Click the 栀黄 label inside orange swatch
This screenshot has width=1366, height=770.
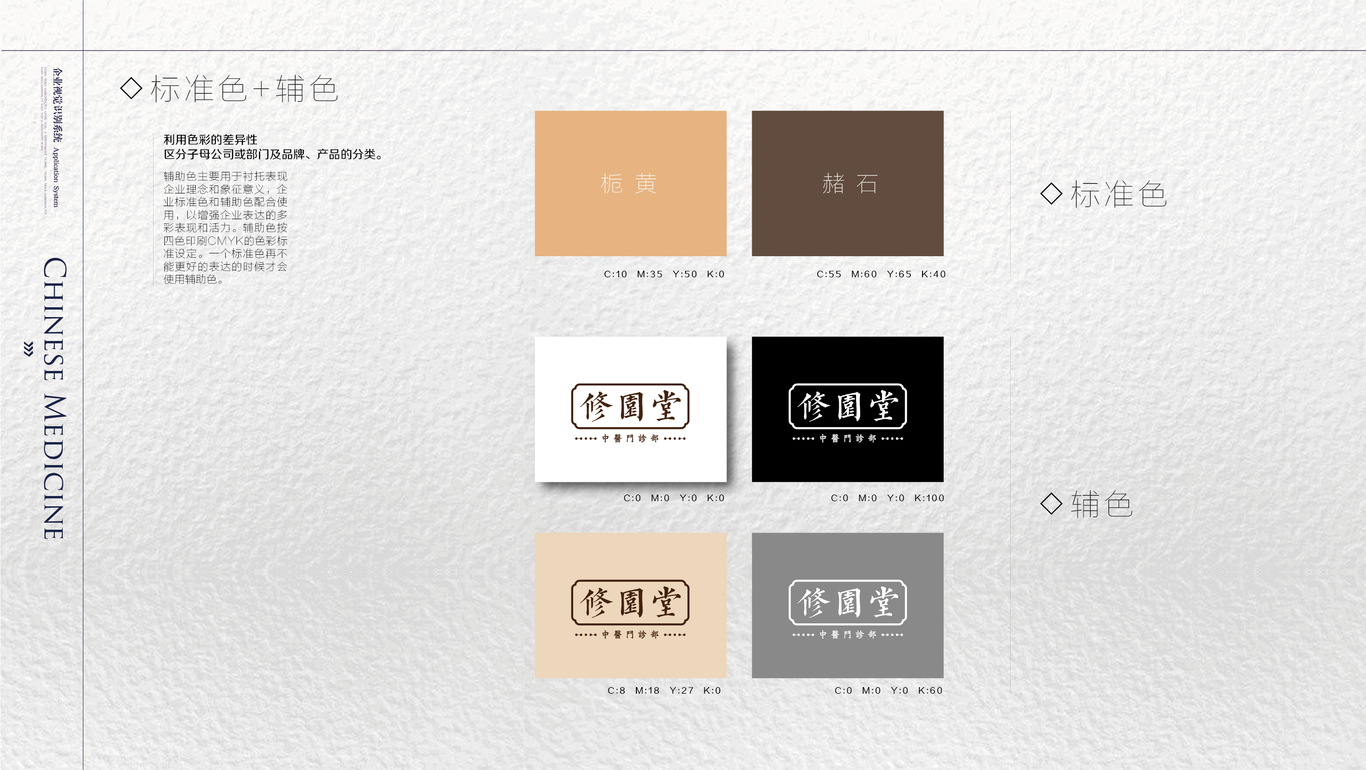[x=629, y=184]
